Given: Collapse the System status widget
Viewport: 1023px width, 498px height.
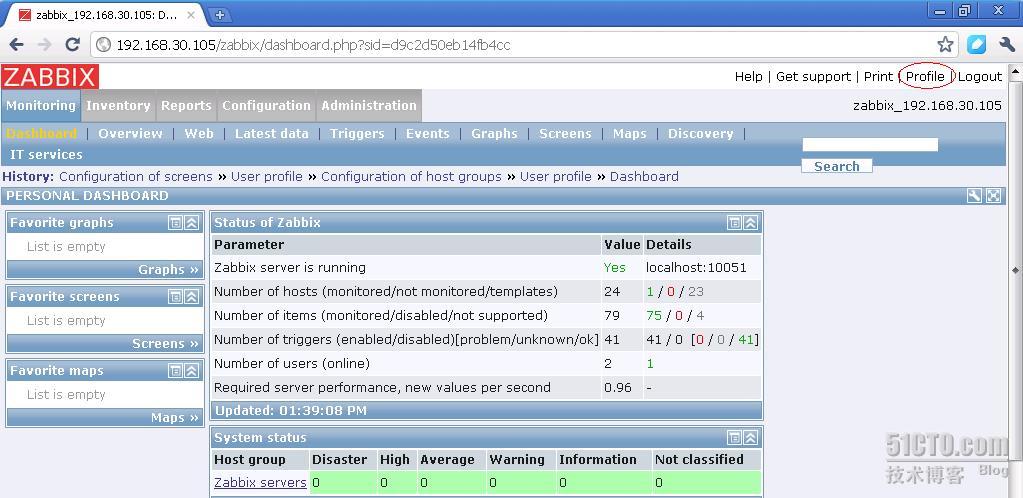Looking at the screenshot, I should (750, 438).
